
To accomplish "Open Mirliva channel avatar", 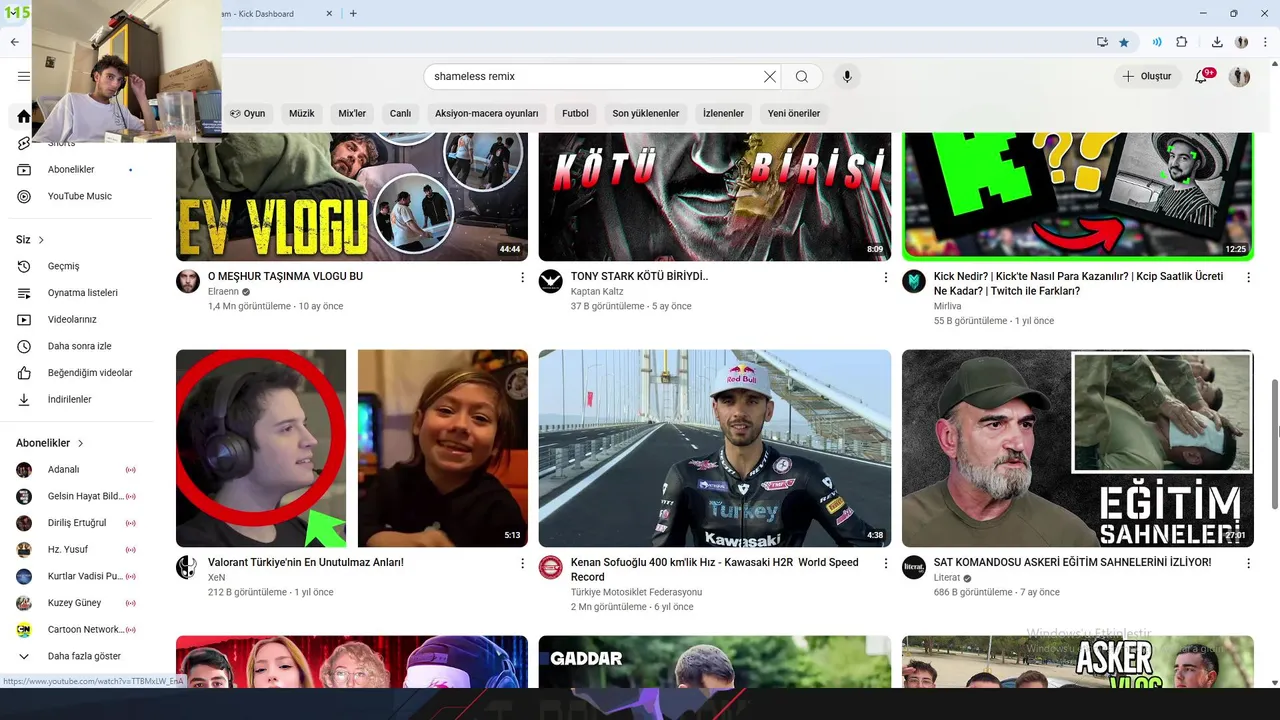I will tap(914, 281).
